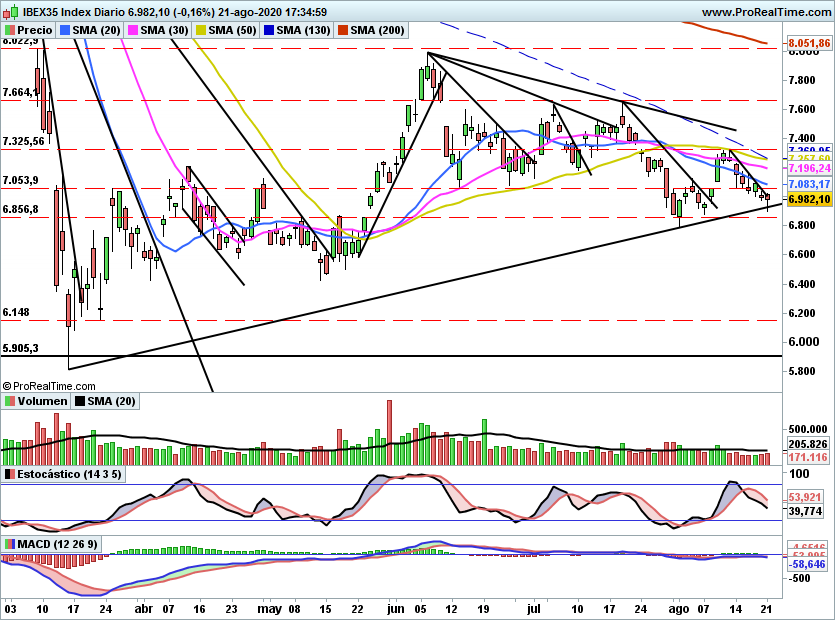Visit the www.ProRealTime.com link

click(766, 12)
